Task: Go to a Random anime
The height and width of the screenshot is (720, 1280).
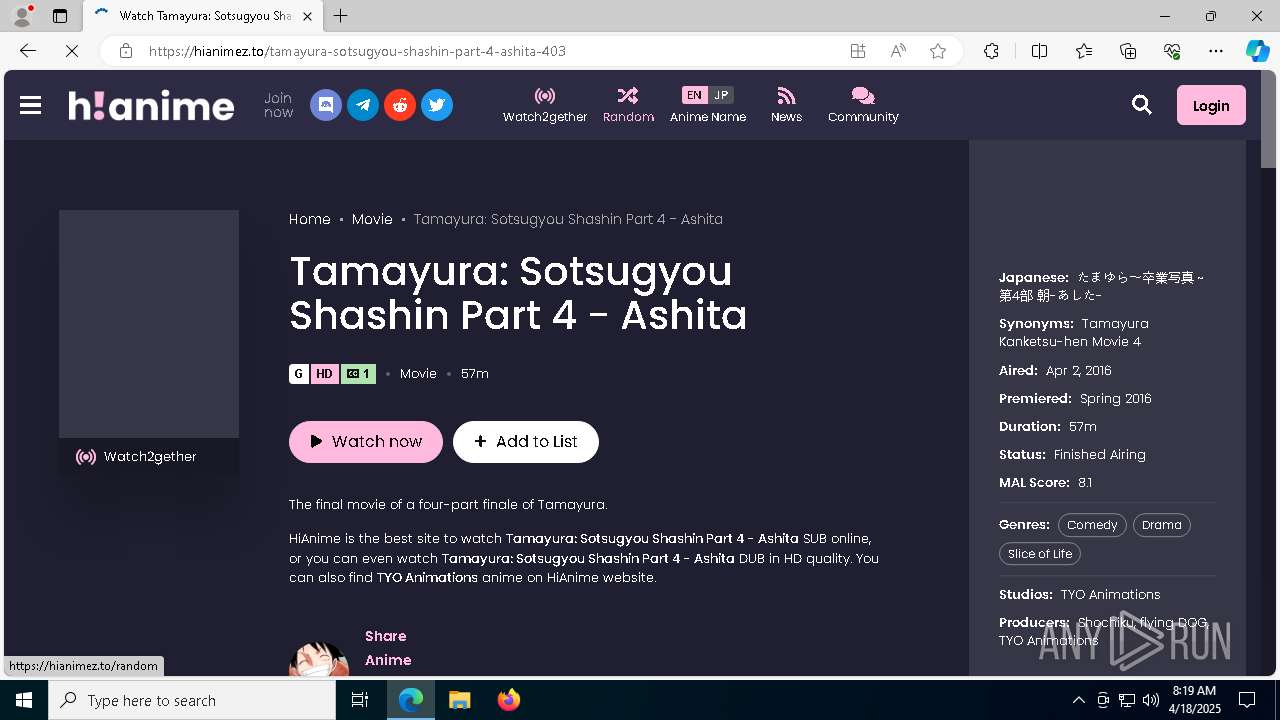Action: (628, 105)
